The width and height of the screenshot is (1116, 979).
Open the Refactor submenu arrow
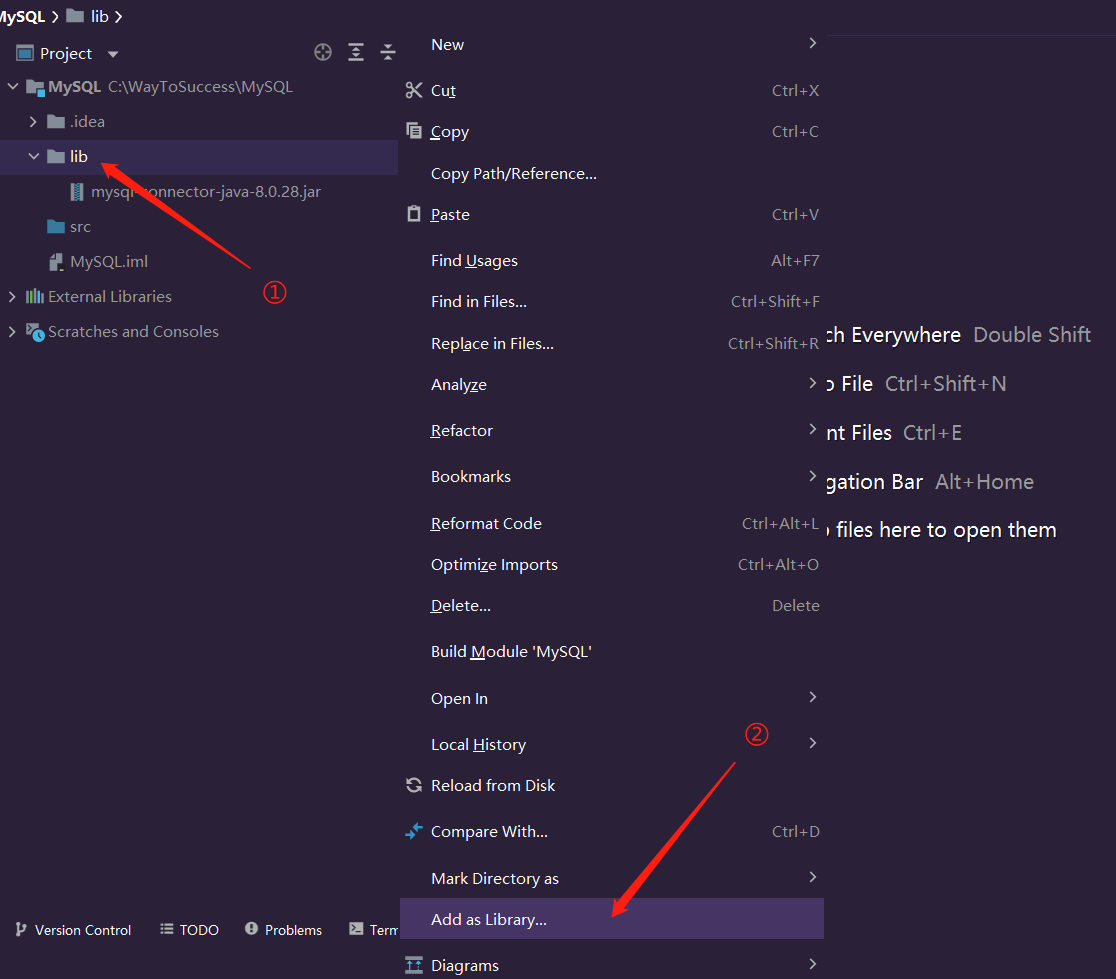pyautogui.click(x=813, y=429)
